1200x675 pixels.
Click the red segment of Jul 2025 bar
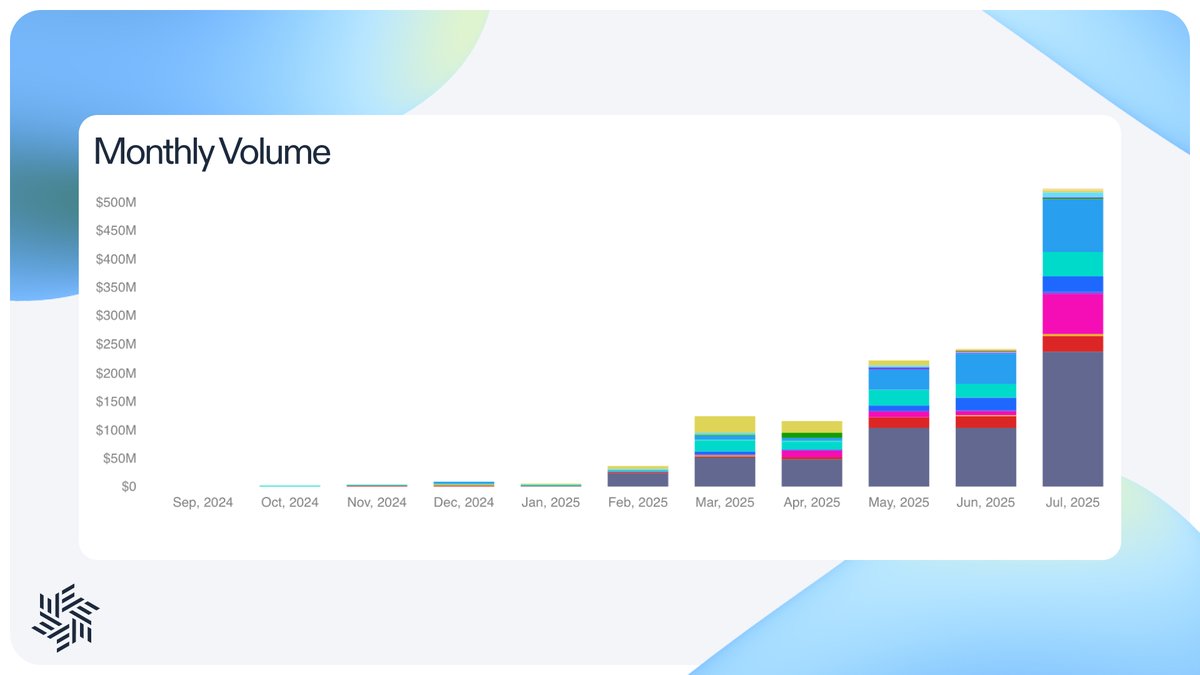[1073, 343]
